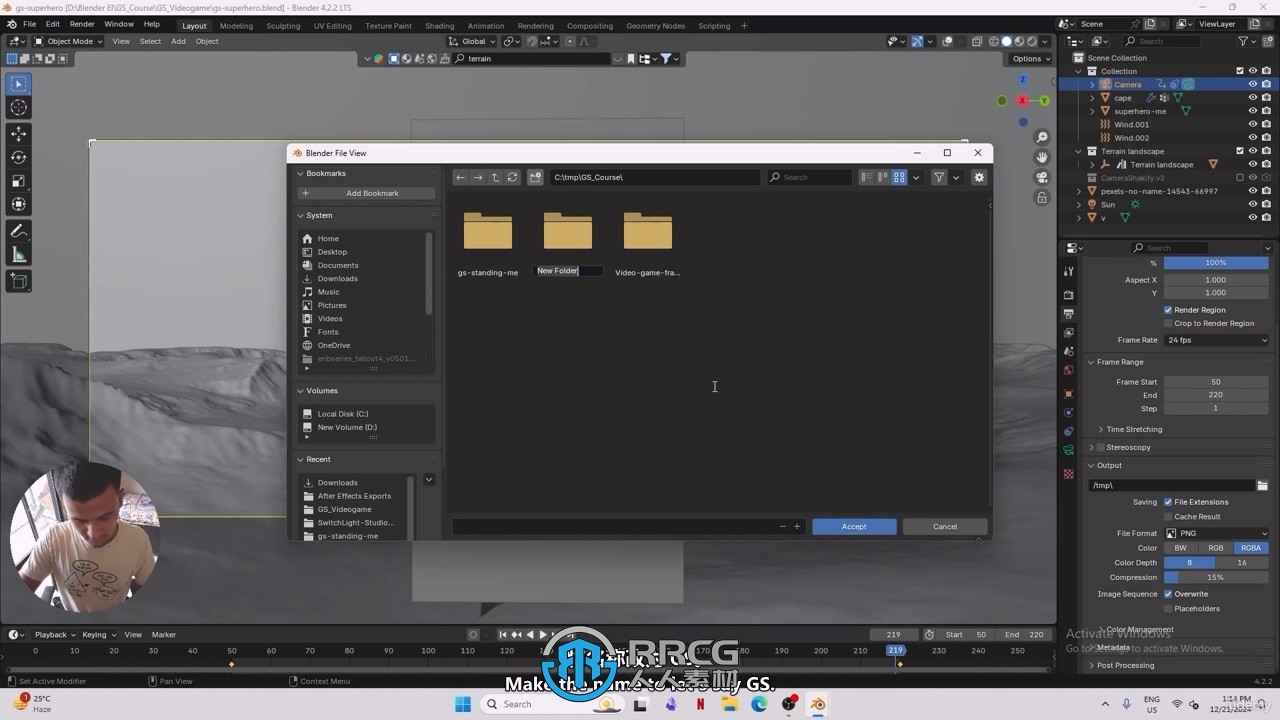Open Local Disk (C:) volume
This screenshot has height=720, width=1280.
click(x=343, y=414)
